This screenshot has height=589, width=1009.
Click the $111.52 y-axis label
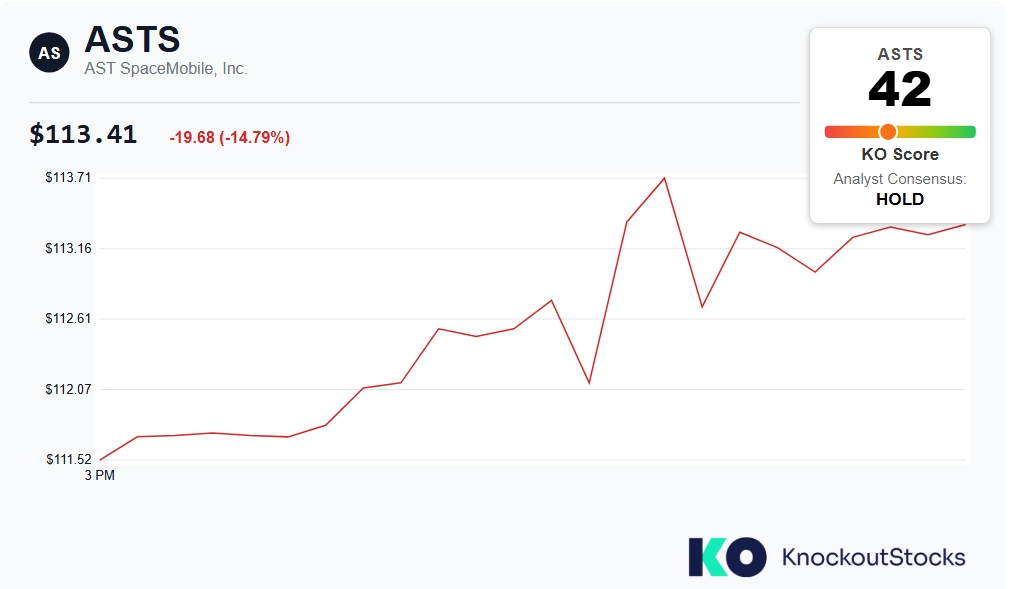[69, 460]
